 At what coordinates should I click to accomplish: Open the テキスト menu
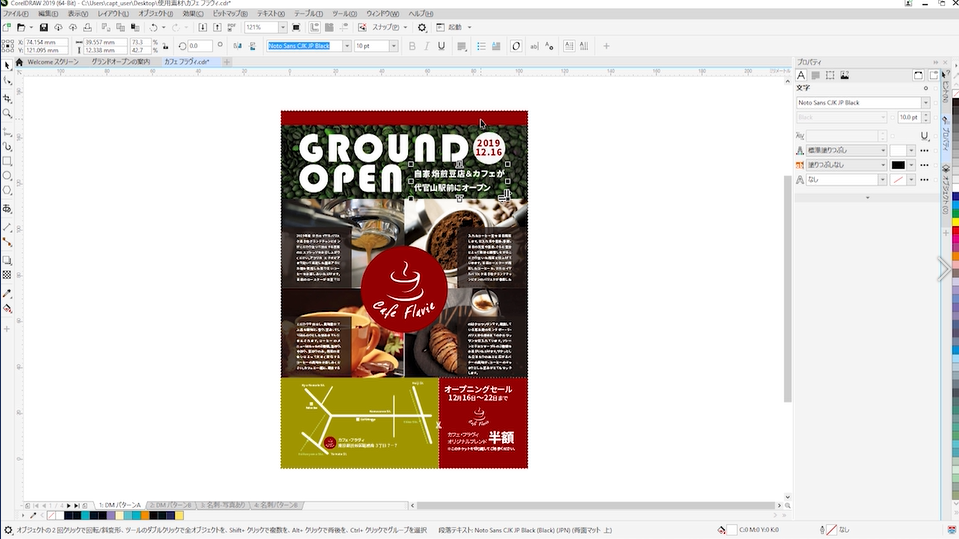pos(270,14)
